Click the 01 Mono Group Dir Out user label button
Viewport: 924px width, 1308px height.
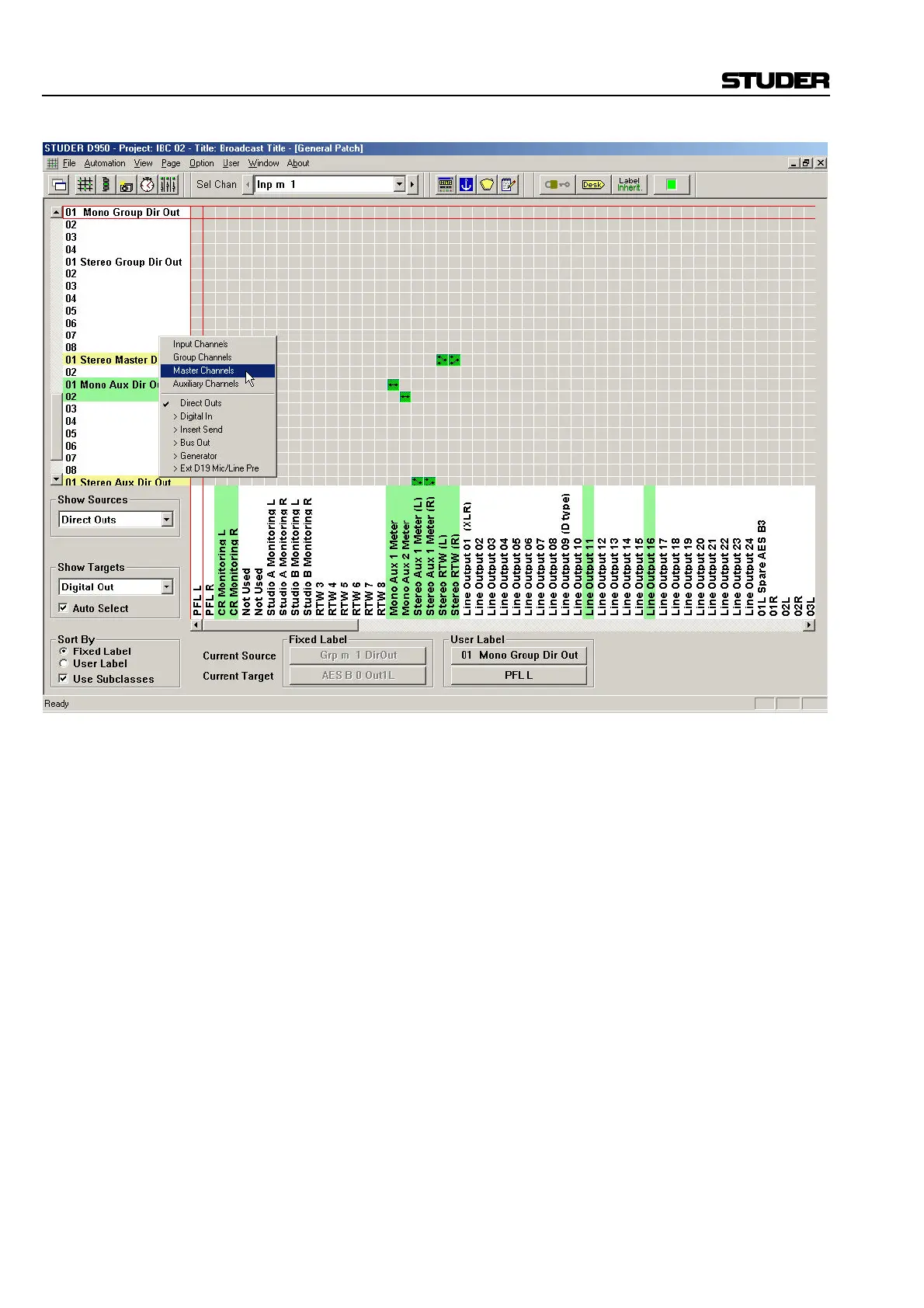519,656
